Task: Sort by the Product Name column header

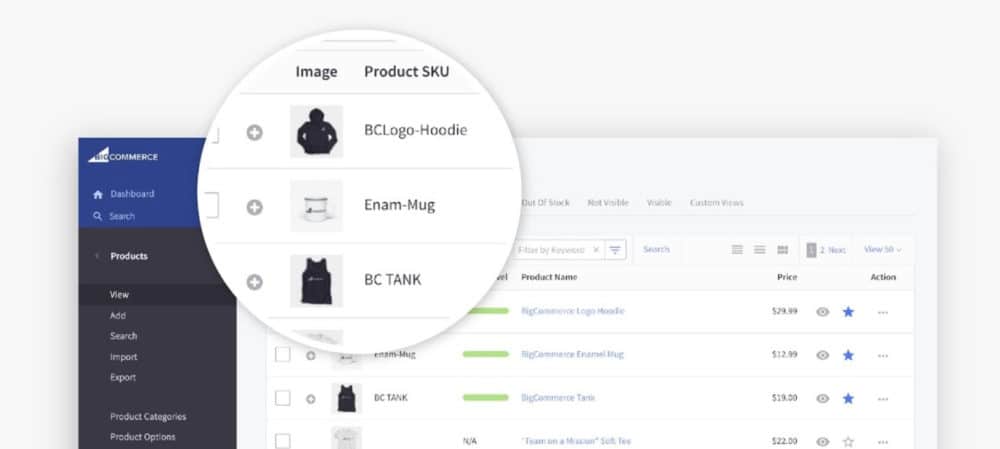Action: point(549,277)
